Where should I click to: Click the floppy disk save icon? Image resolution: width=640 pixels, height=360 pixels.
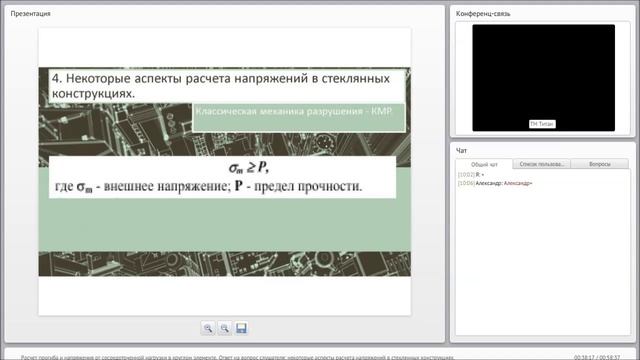(241, 328)
